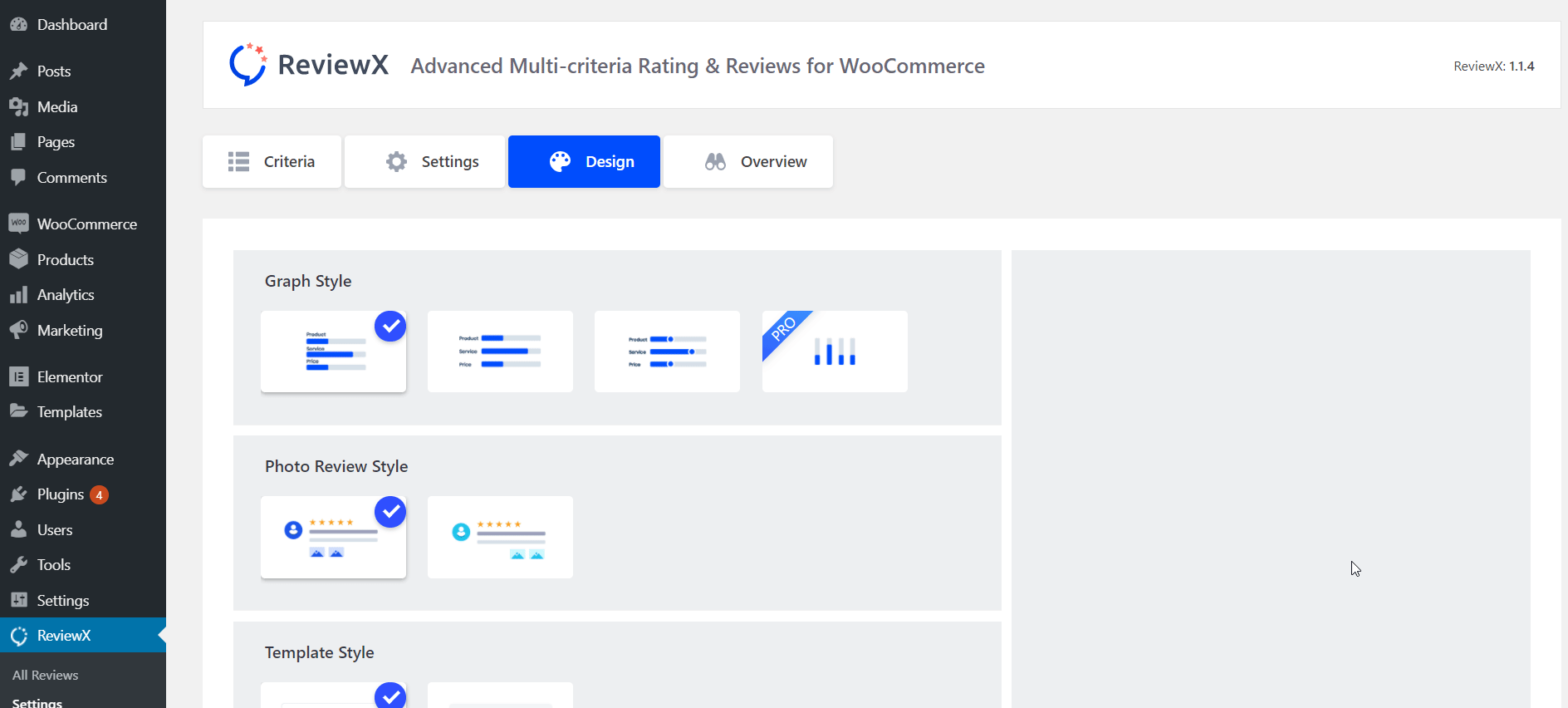Image resolution: width=1568 pixels, height=708 pixels.
Task: Click the Templates folder icon
Action: pos(18,411)
